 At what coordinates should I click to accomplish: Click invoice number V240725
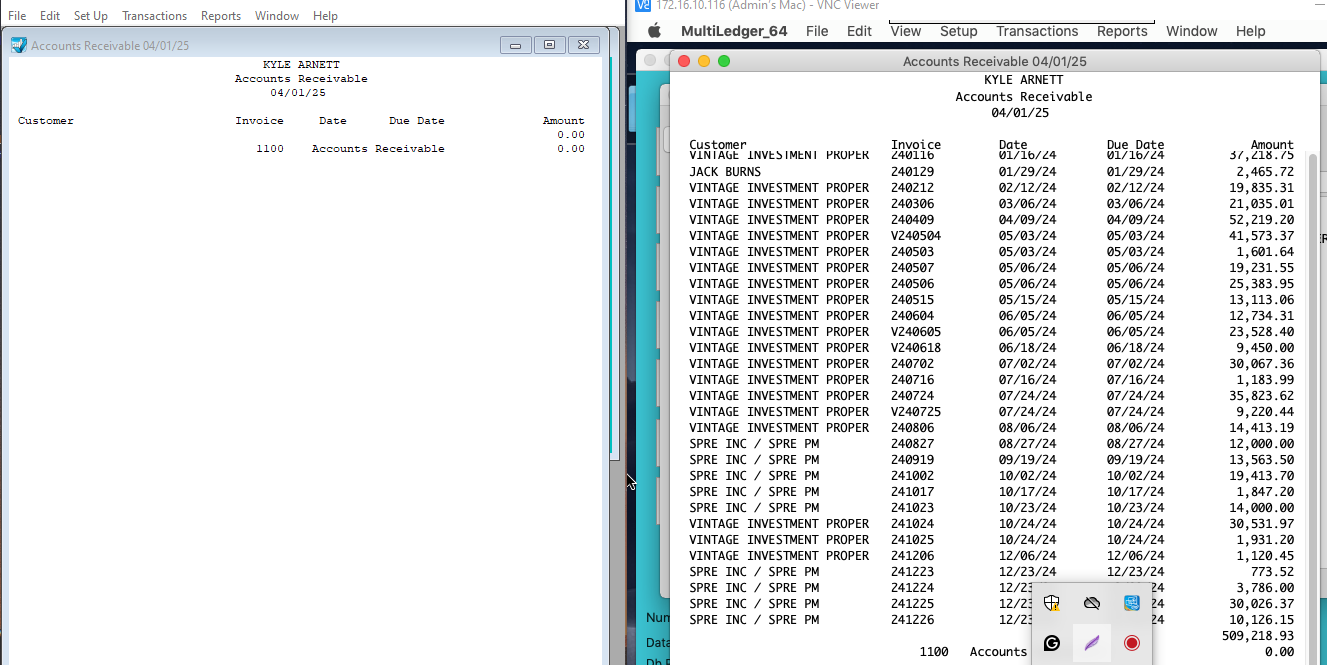click(x=916, y=412)
